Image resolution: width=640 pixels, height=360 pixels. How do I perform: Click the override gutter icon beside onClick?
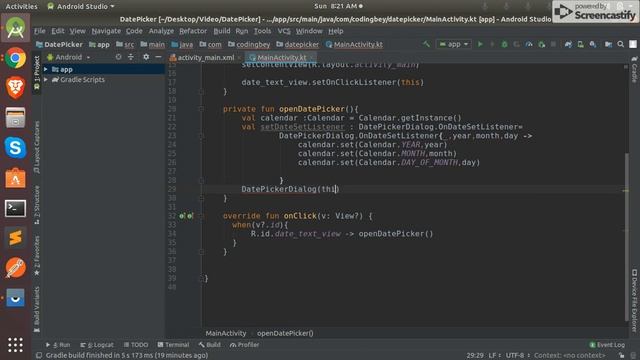pyautogui.click(x=182, y=216)
